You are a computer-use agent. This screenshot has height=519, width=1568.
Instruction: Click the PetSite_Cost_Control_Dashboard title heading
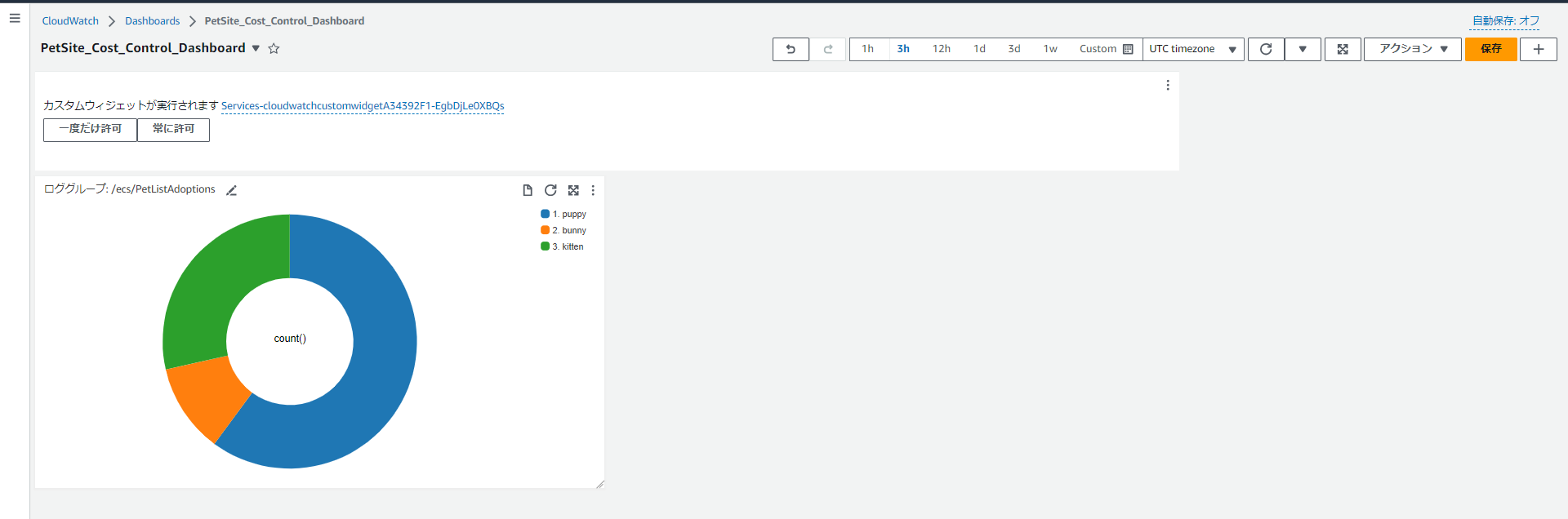pos(143,48)
